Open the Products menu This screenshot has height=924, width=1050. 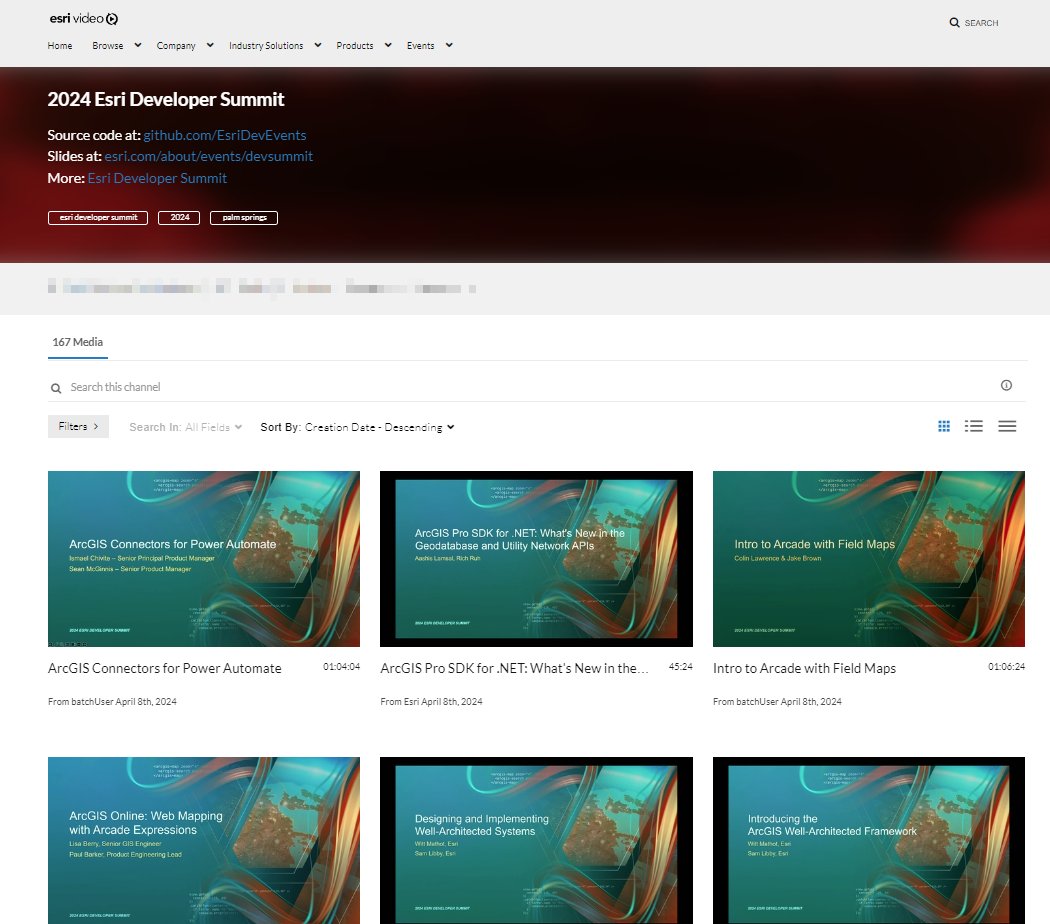point(362,45)
